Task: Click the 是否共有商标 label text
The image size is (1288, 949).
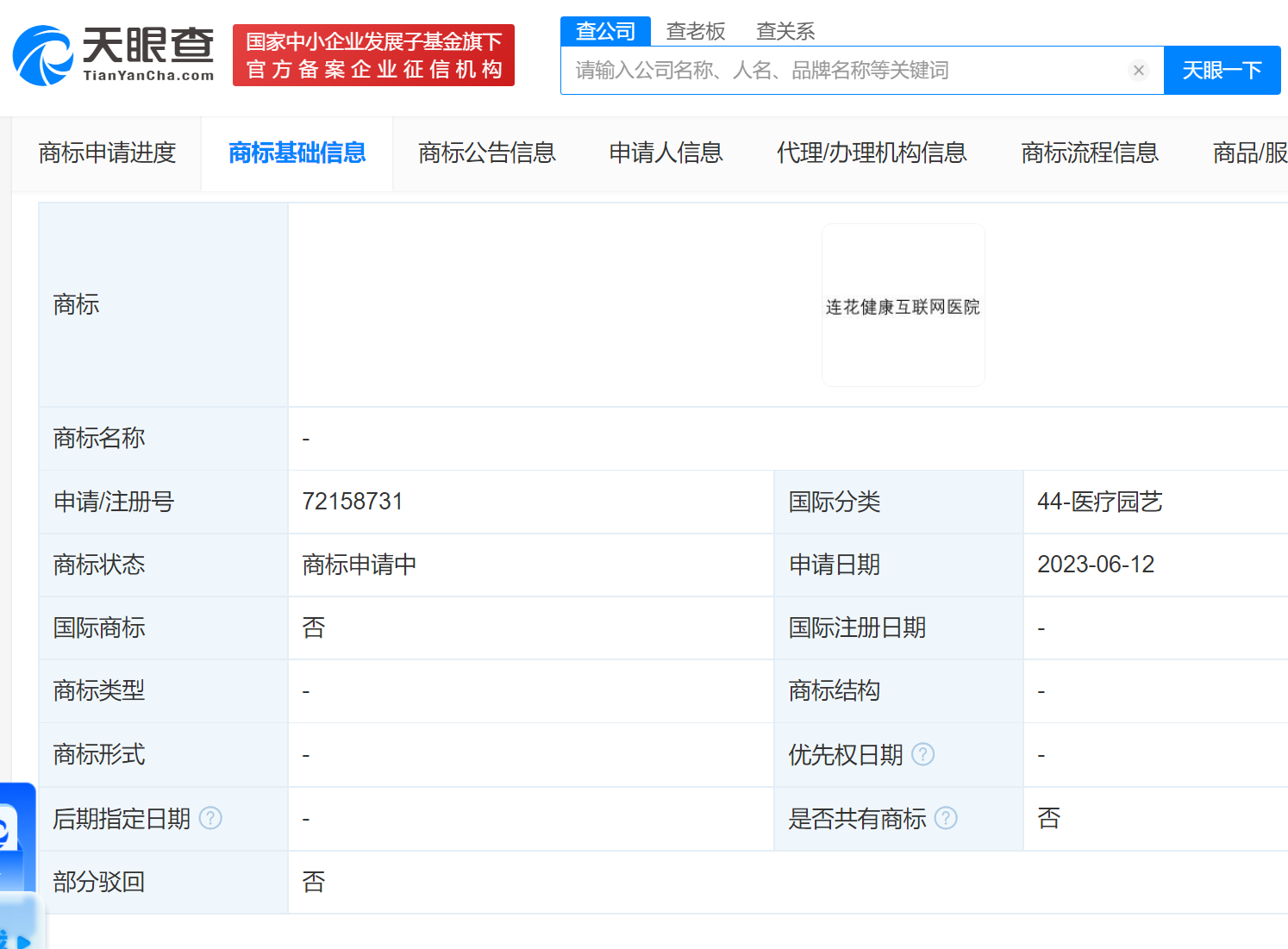Action: pyautogui.click(x=858, y=818)
